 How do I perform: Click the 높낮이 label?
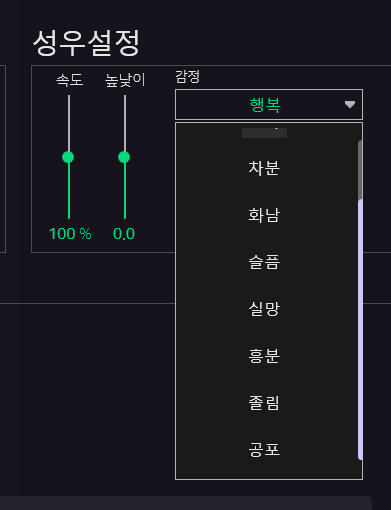[x=125, y=80]
